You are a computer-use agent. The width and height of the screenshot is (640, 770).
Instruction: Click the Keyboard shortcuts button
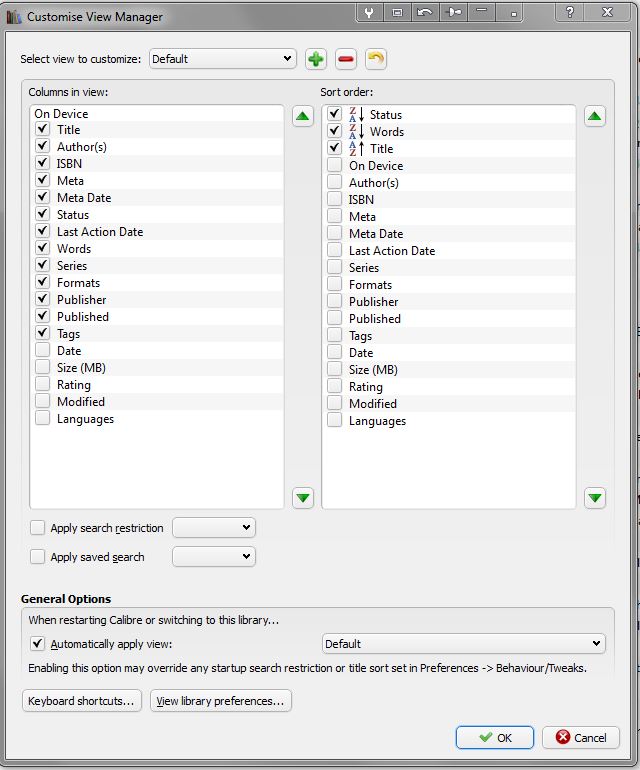coord(82,701)
